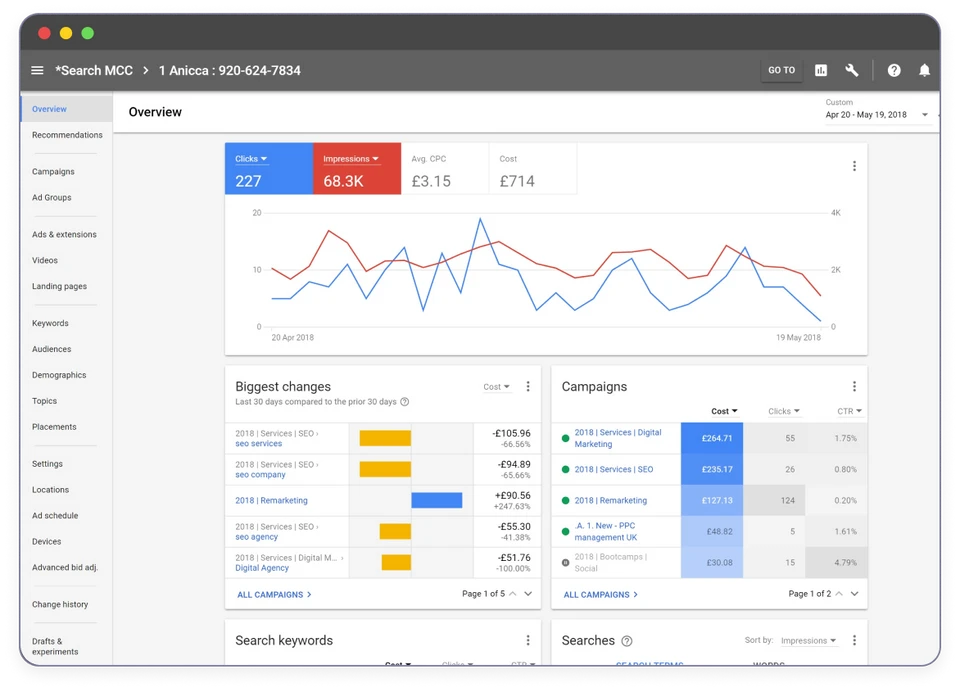Open Ads & extensions in the sidebar
Viewport: 960px width, 691px height.
64,234
